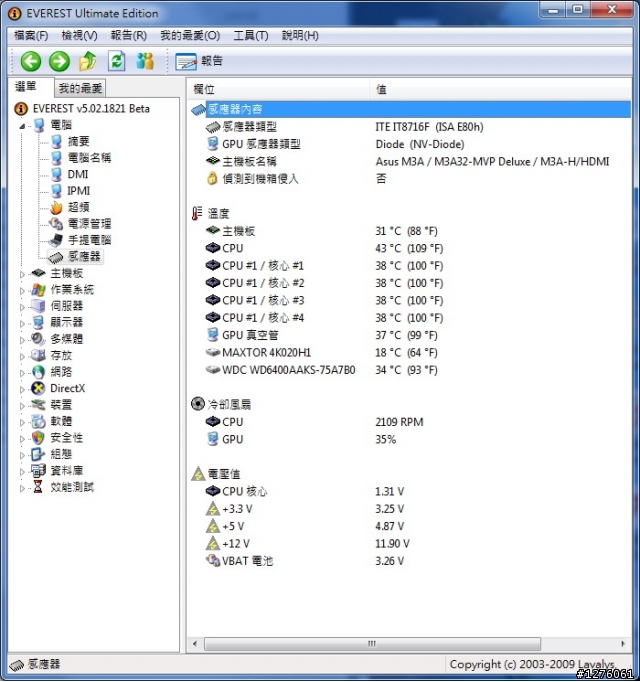Click the drive icon beside MAXTOR 4K020H1
This screenshot has width=640, height=682.
click(x=212, y=352)
